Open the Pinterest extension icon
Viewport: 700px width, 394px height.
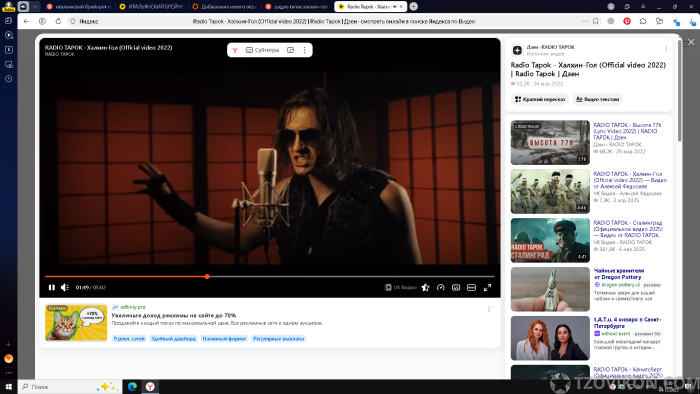click(x=627, y=21)
